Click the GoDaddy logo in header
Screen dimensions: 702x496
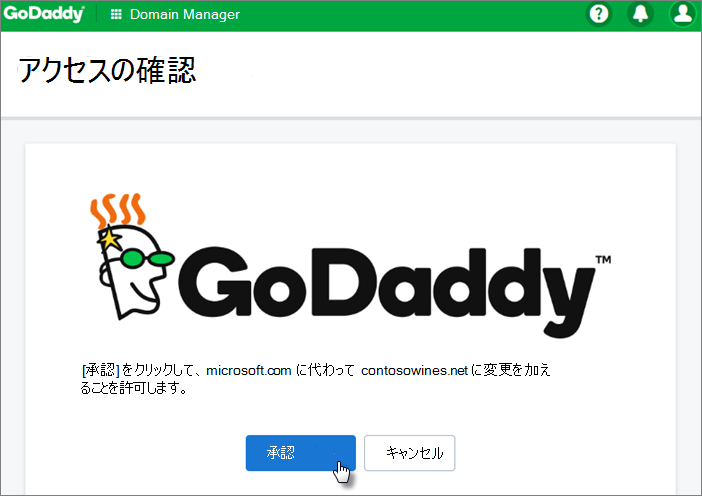[x=43, y=14]
